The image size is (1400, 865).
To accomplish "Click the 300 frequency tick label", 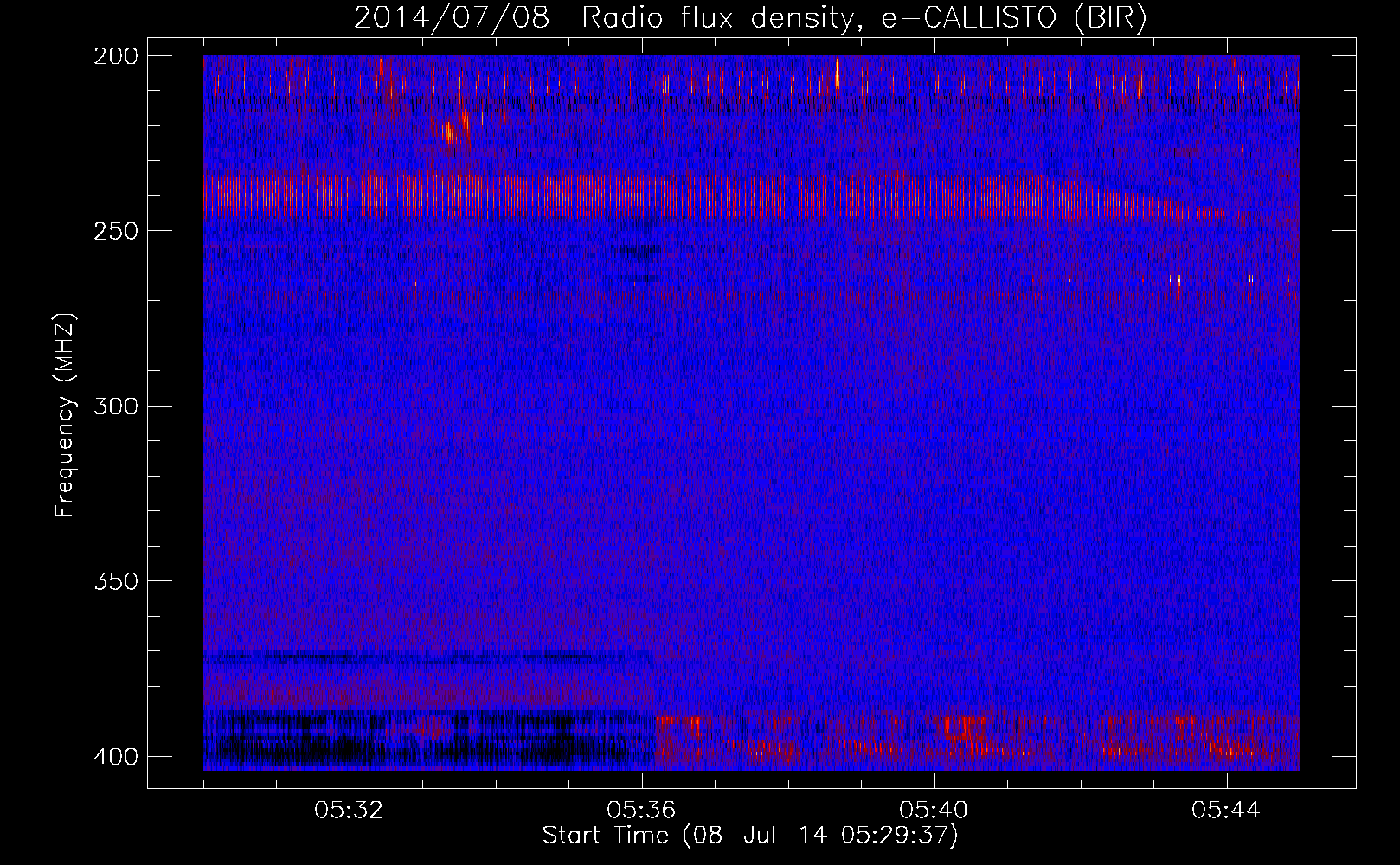I will pos(115,407).
